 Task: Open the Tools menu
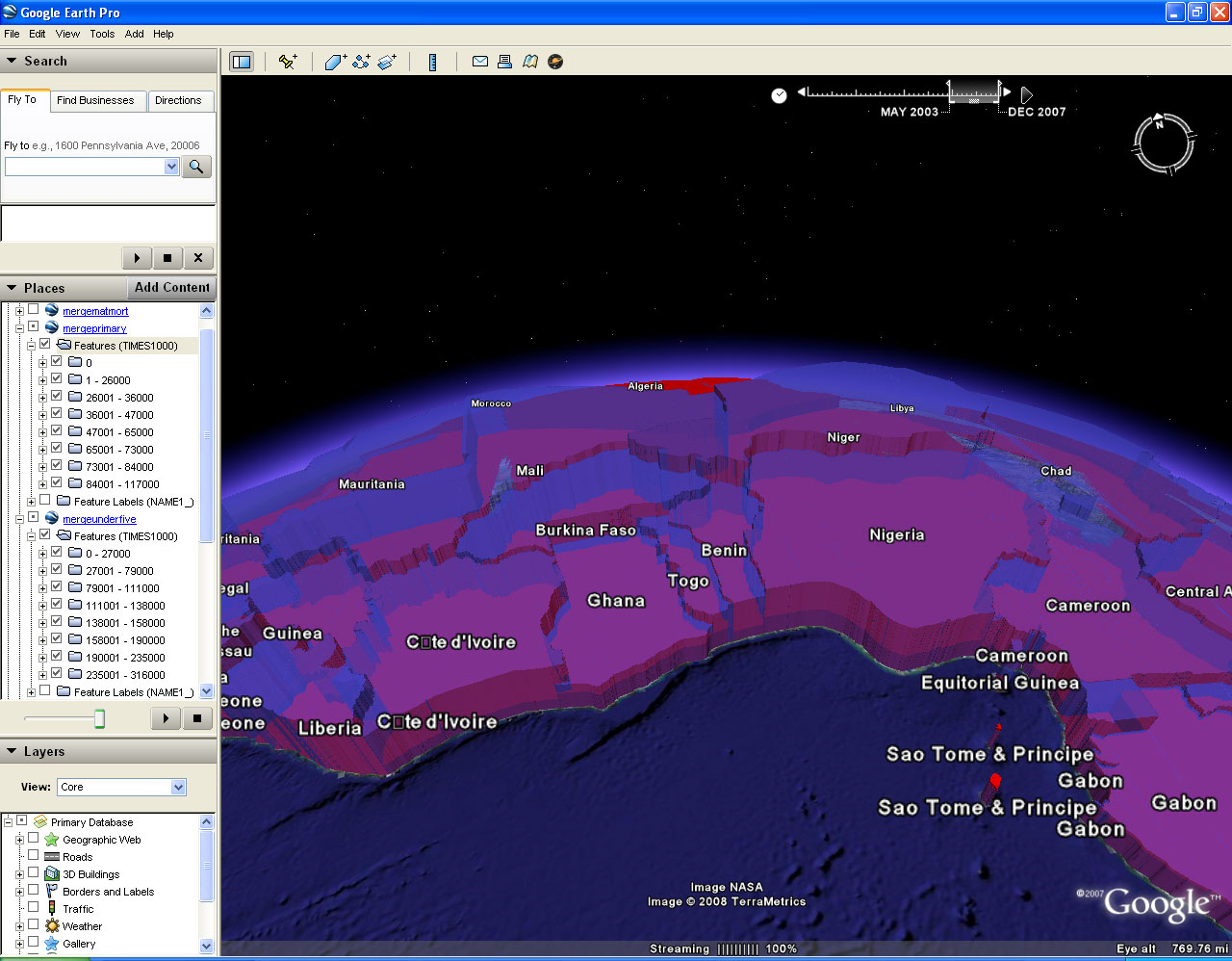pyautogui.click(x=102, y=34)
